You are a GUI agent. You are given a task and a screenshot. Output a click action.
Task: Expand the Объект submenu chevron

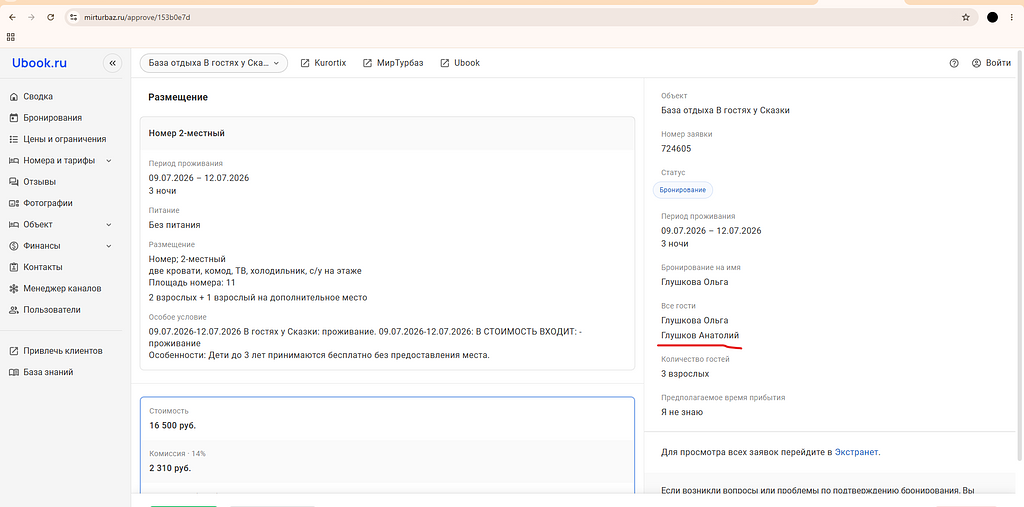coord(108,225)
